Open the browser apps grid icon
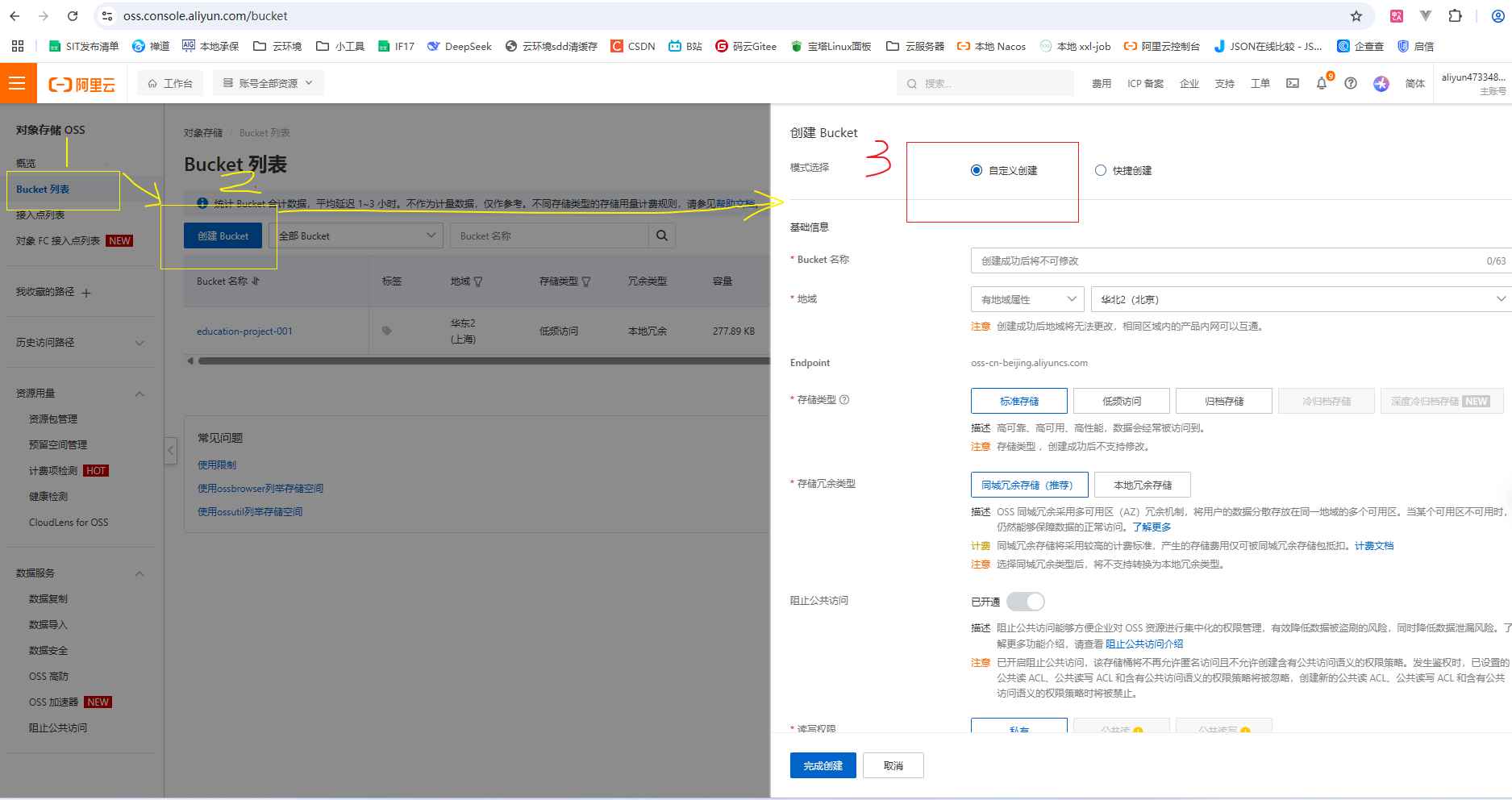This screenshot has height=800, width=1512. pyautogui.click(x=18, y=46)
